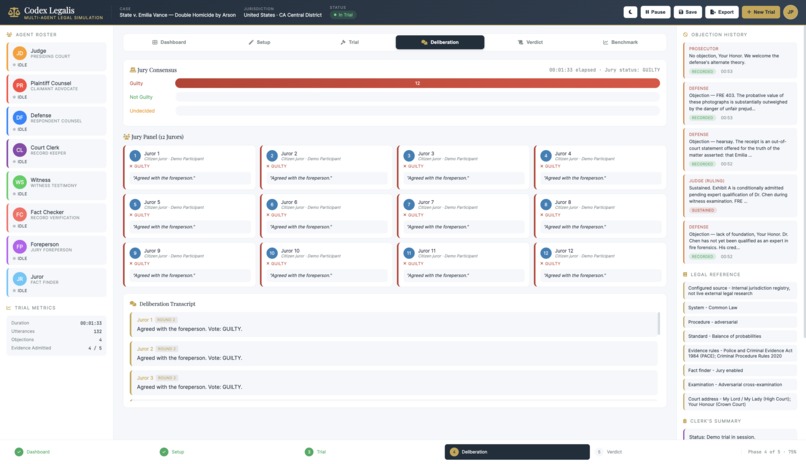
Task: Select the Defense agent avatar
Action: [x=20, y=118]
